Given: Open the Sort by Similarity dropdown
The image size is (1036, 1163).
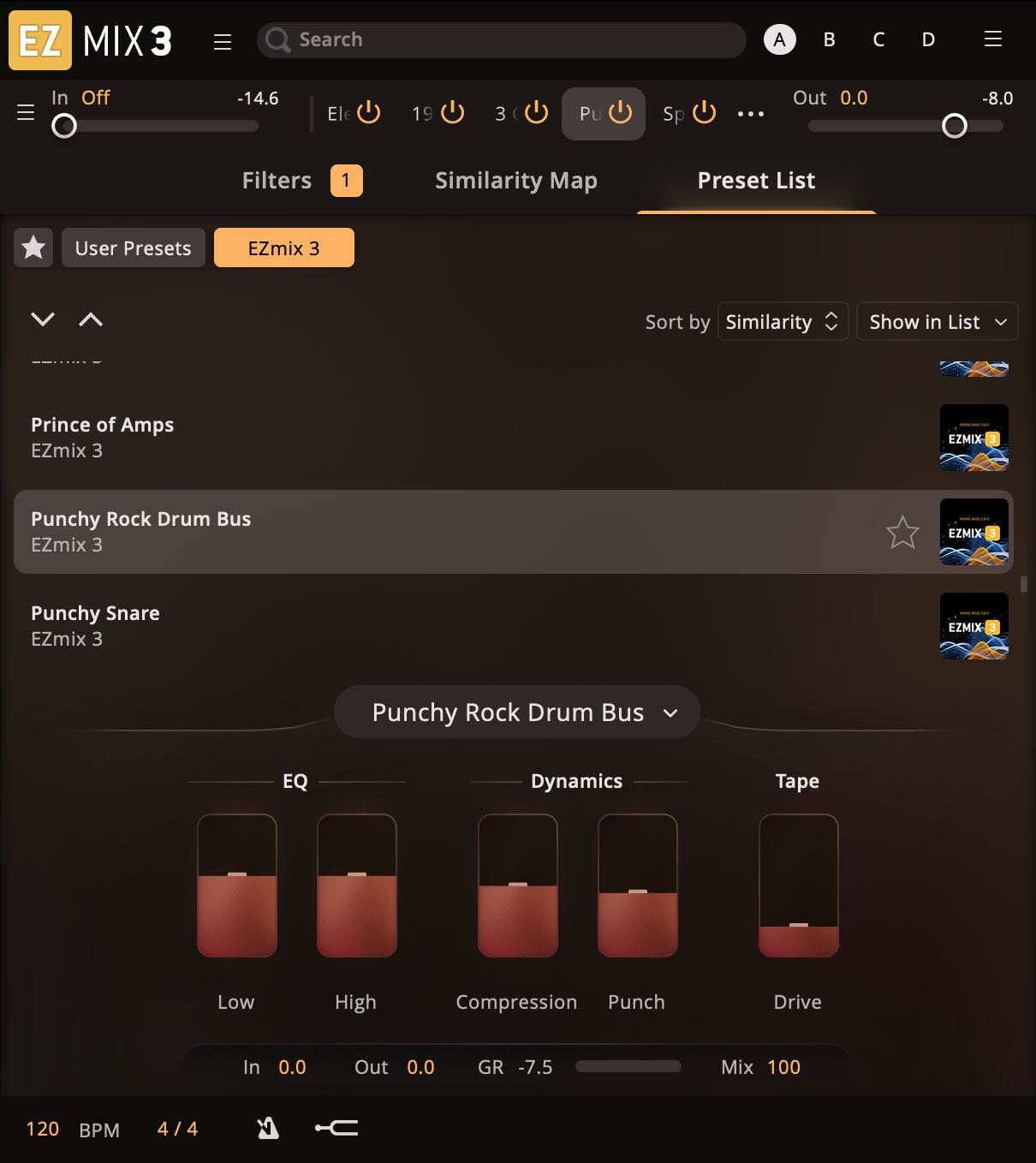Looking at the screenshot, I should point(782,322).
